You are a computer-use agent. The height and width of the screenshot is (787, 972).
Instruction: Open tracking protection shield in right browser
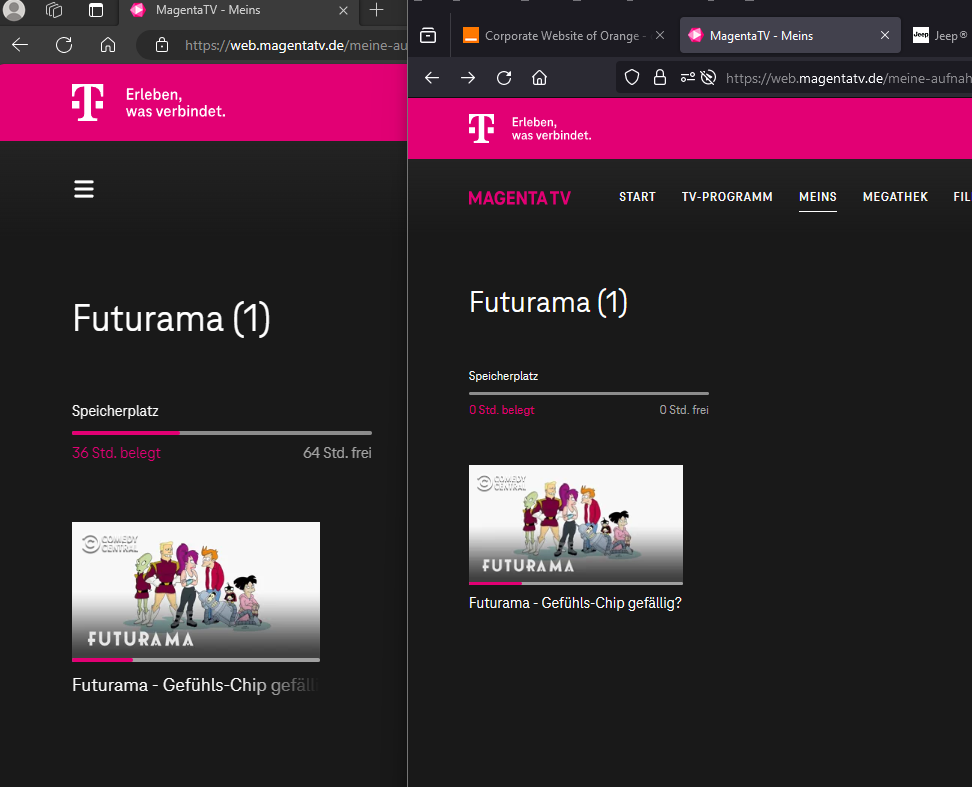click(x=632, y=77)
